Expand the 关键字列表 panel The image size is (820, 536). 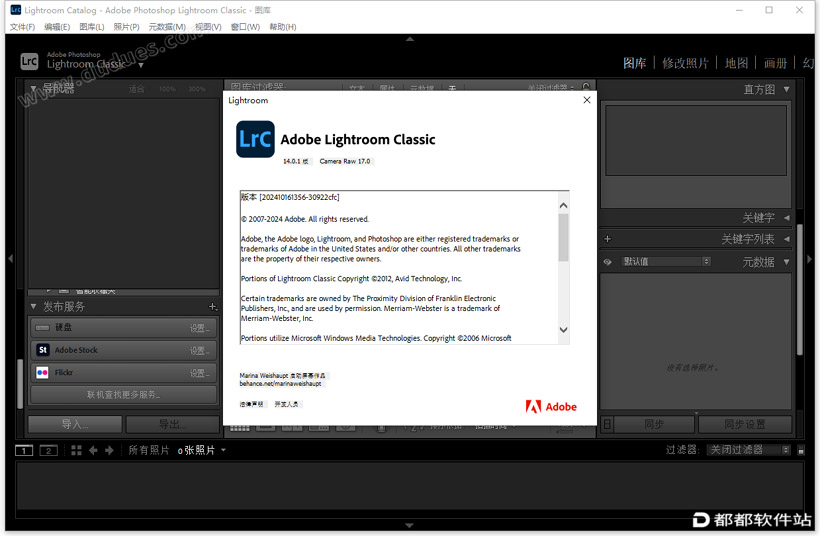[x=787, y=239]
